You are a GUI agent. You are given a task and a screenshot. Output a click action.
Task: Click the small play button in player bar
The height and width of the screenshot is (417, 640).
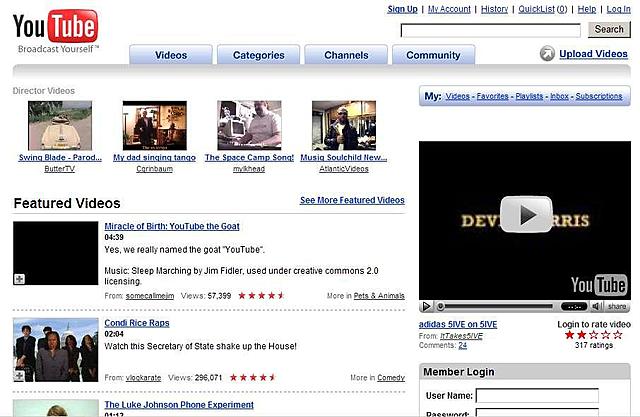(x=426, y=306)
